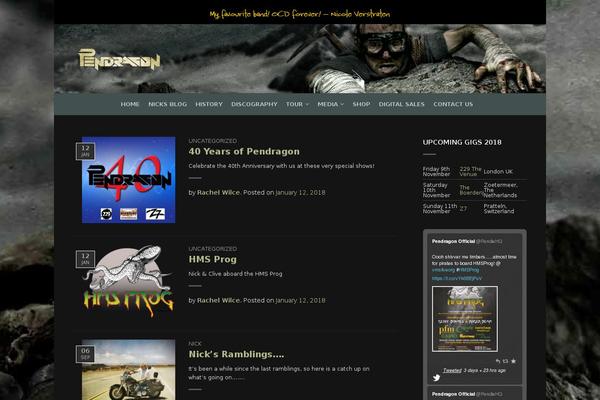This screenshot has height=400, width=600.
Task: Open the DIGITAL SALES page
Action: point(401,104)
